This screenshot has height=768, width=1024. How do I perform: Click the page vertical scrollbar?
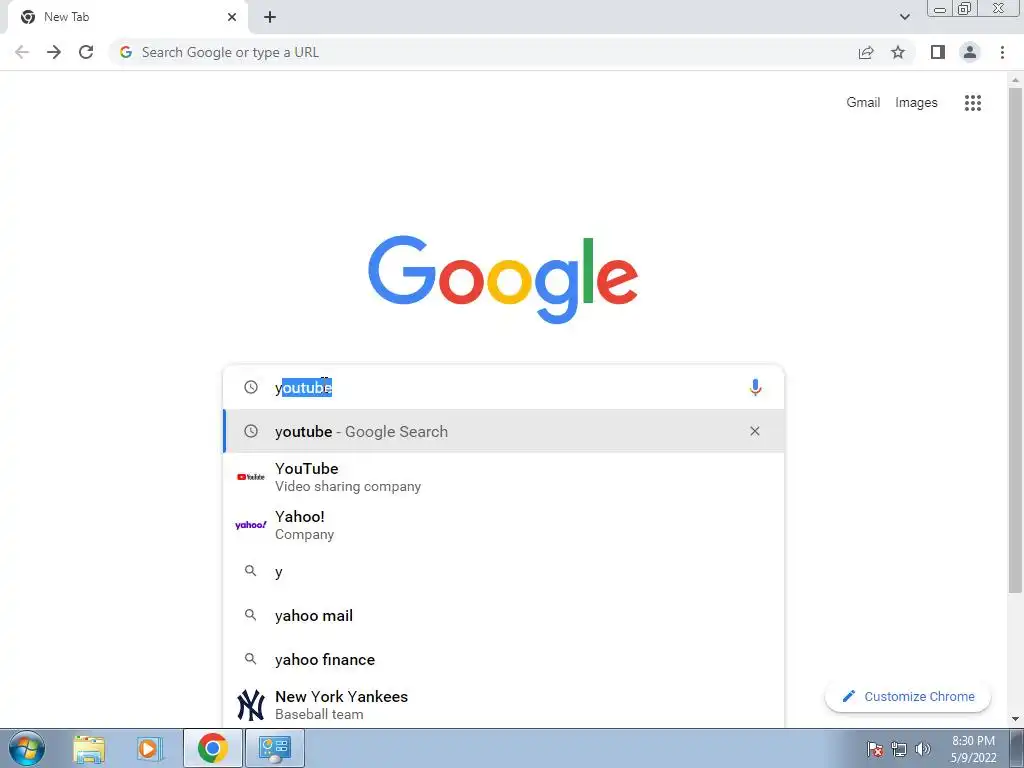(1015, 340)
